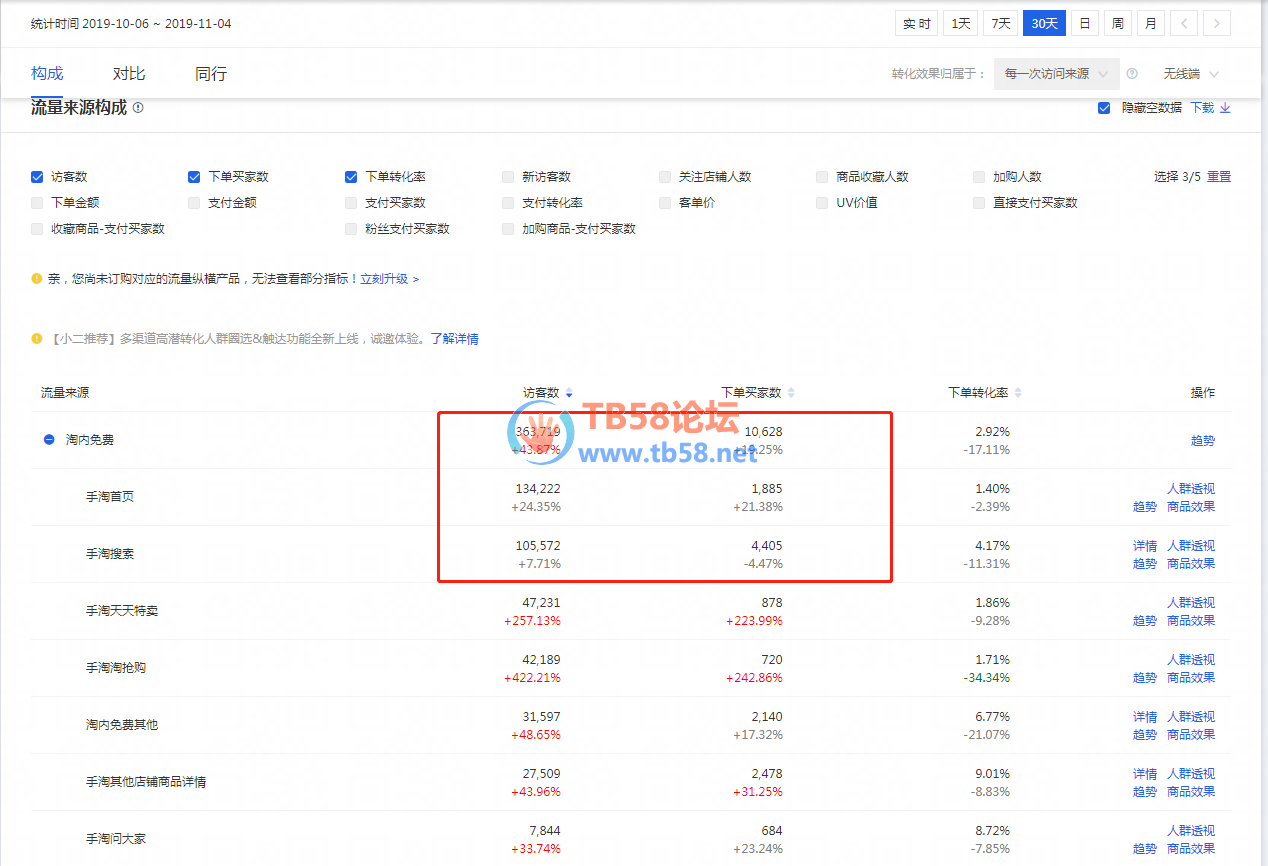Go to previous period with left arrow

pos(1183,23)
